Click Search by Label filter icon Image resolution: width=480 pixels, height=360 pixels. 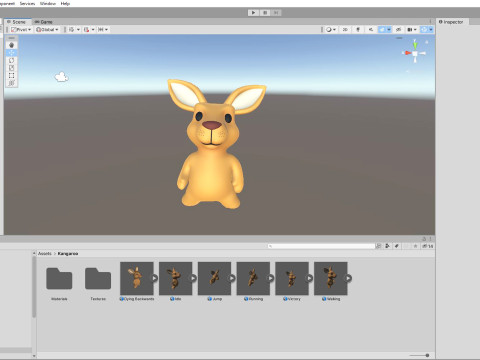397,246
